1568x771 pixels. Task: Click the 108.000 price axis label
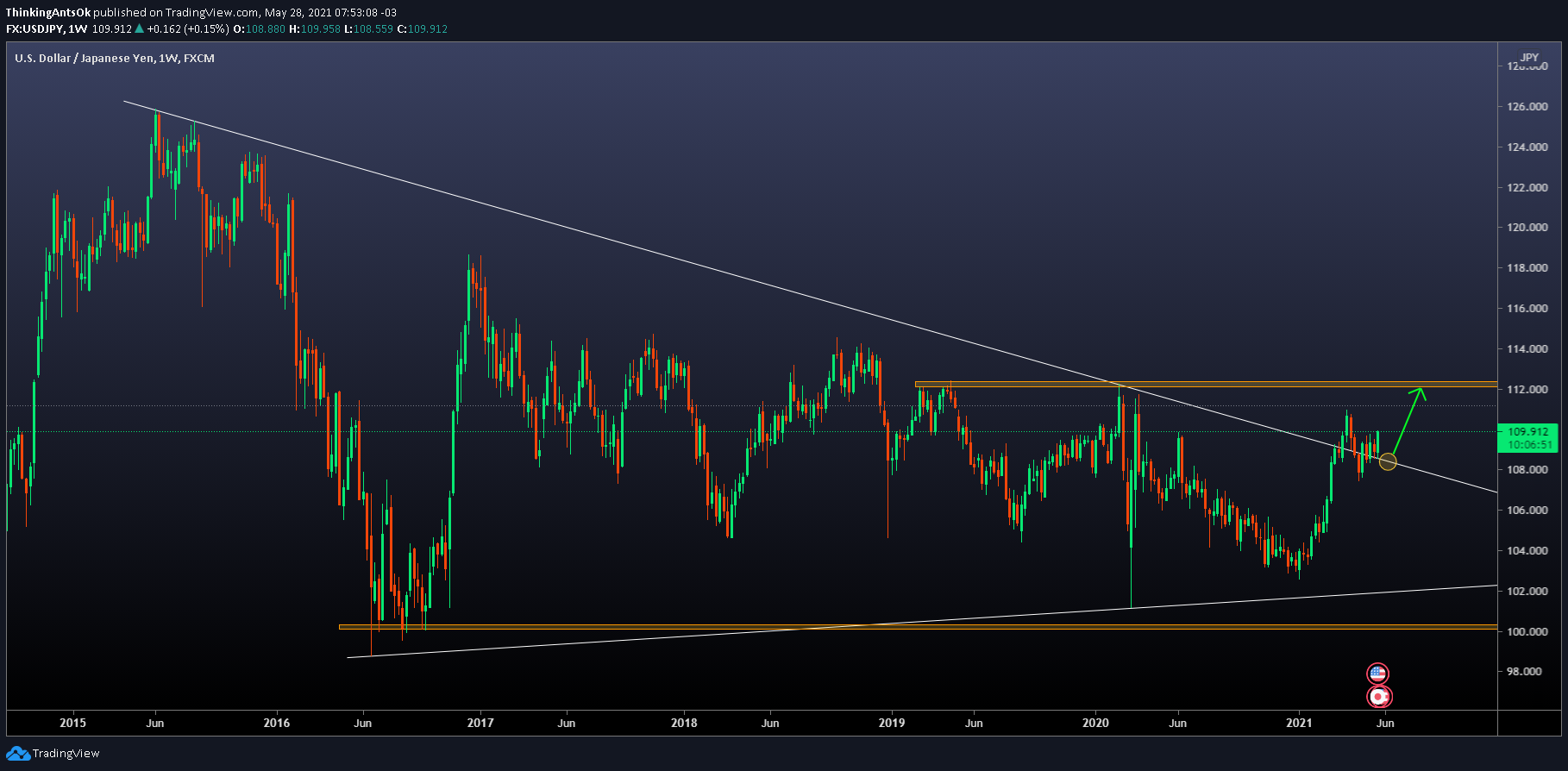pos(1527,470)
